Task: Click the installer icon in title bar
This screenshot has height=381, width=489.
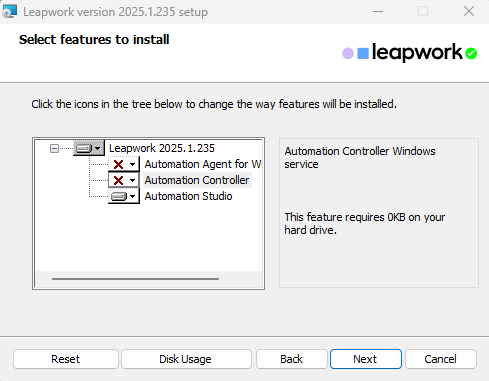Action: click(x=9, y=12)
